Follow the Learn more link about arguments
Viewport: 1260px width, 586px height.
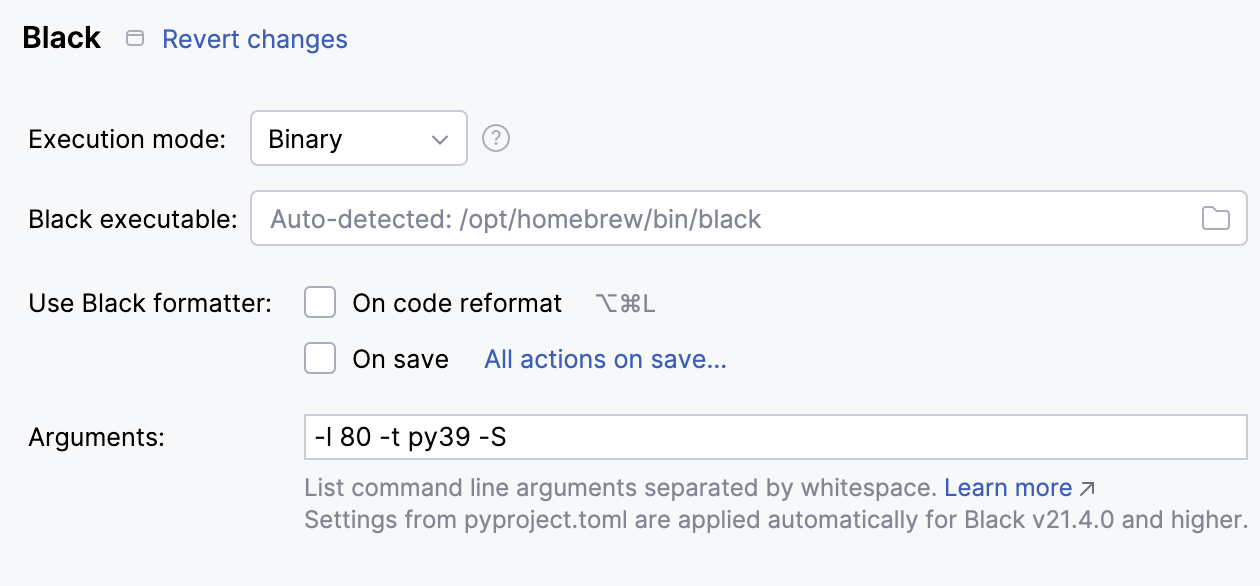(x=1010, y=487)
